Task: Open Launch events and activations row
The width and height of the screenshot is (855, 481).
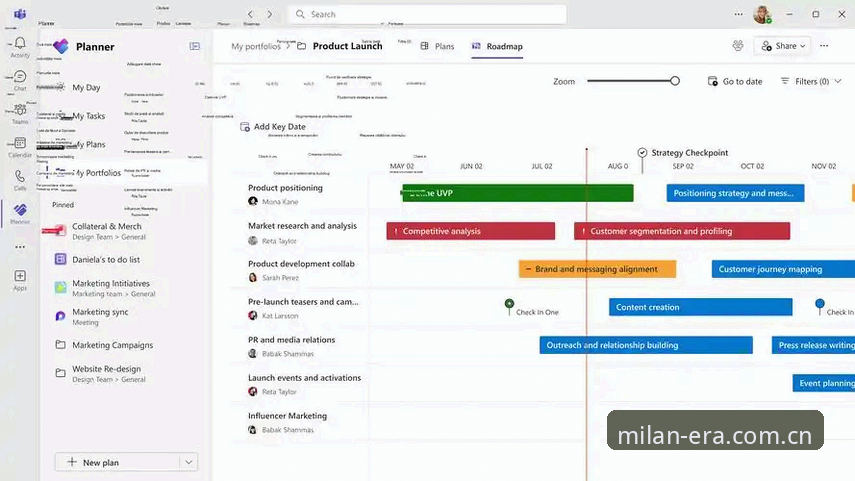Action: click(x=304, y=377)
